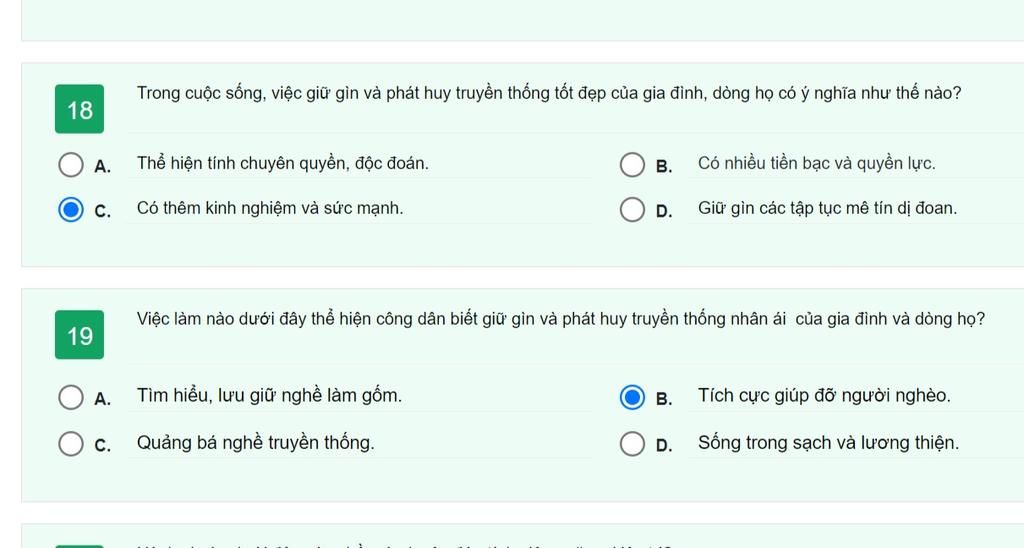Choose answer text 'Tìm hiểu, lưu giữ nghề làm gốm.'

(269, 396)
